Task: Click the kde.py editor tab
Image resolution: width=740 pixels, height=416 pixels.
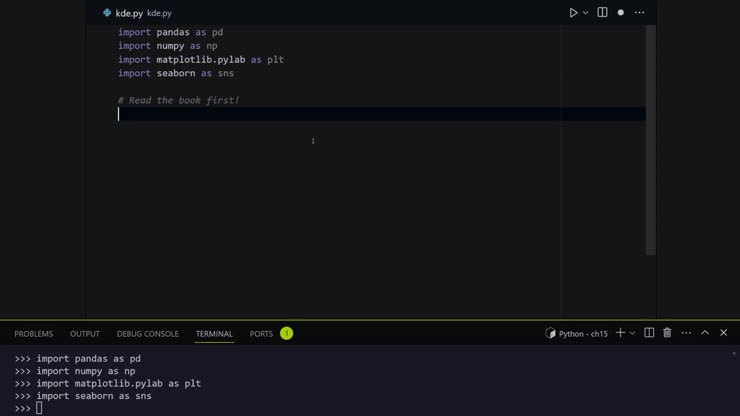Action: (x=129, y=13)
